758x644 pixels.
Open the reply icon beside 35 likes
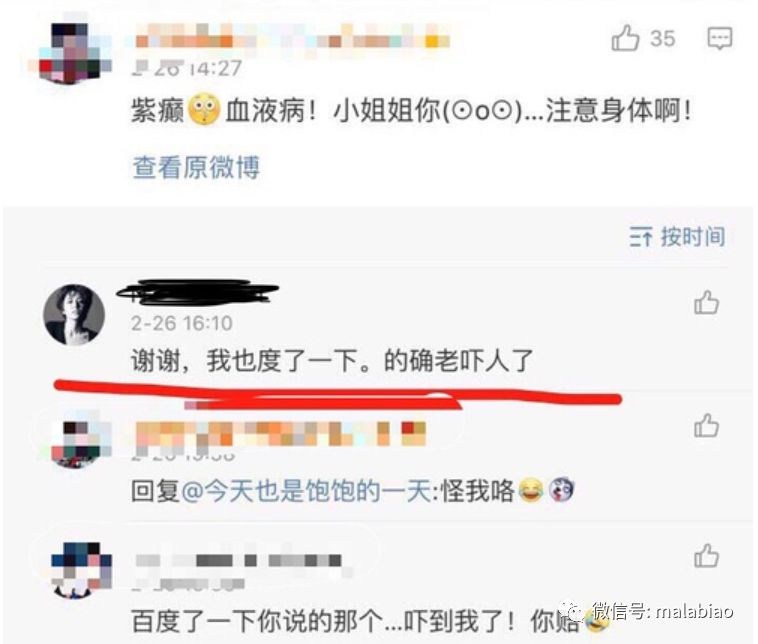719,38
